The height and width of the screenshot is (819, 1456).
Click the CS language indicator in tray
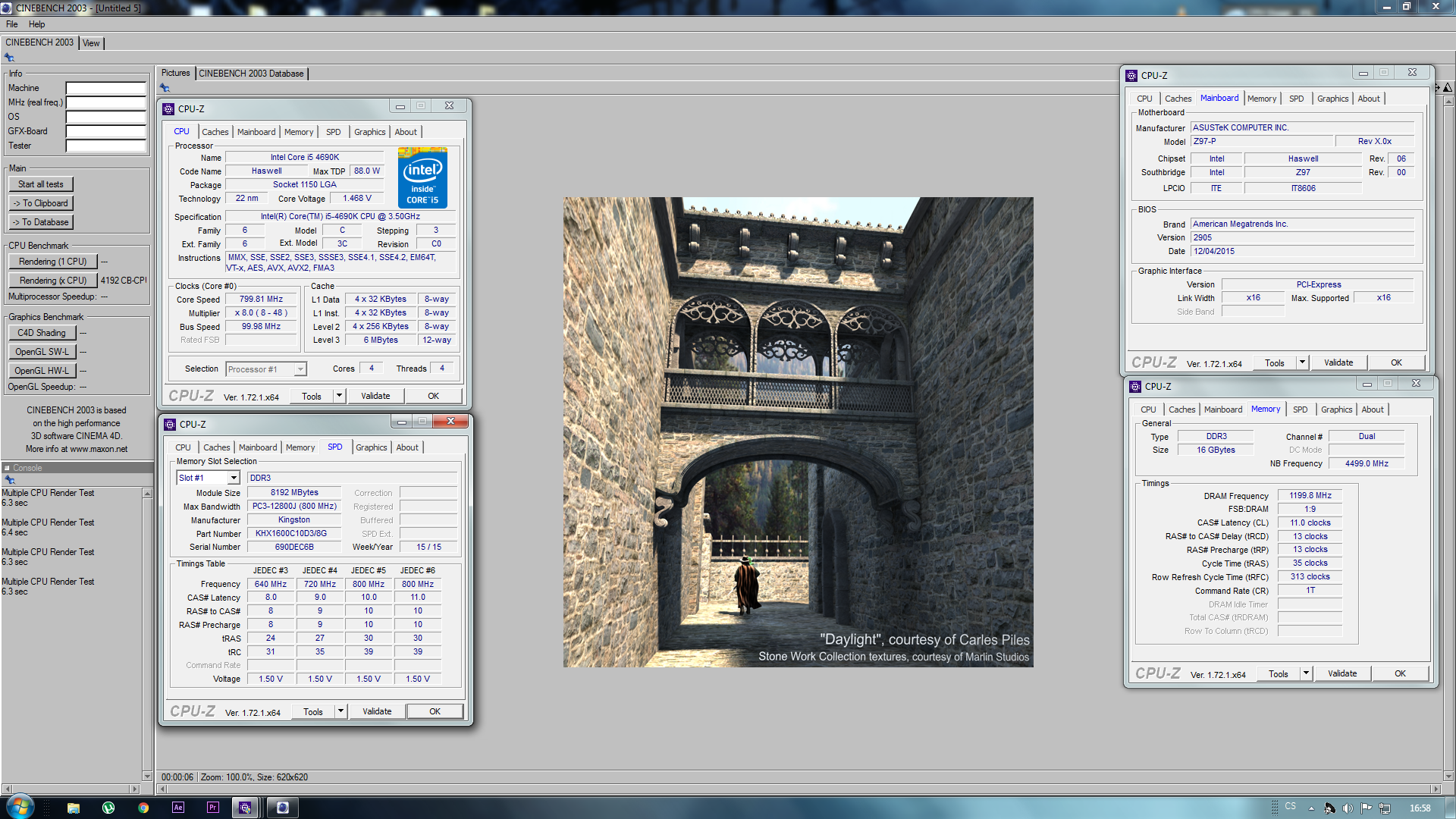(x=1290, y=807)
